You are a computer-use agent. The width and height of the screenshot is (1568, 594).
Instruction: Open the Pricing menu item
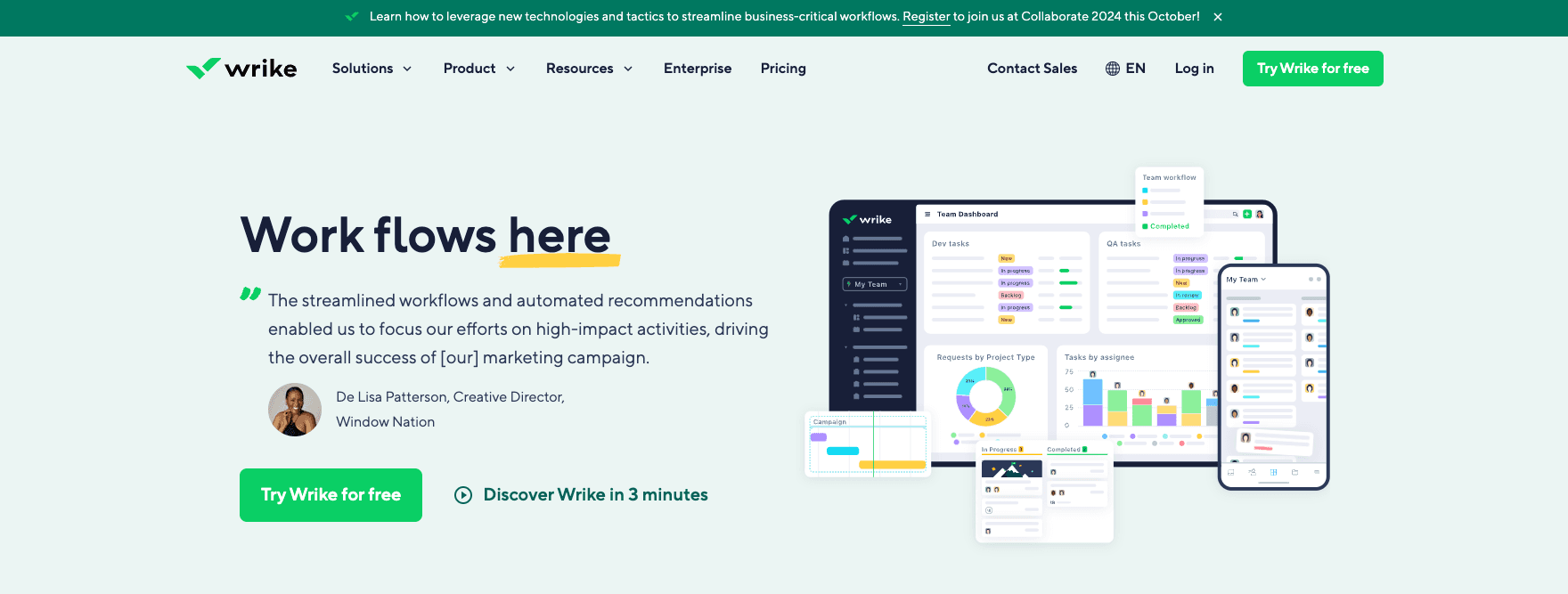coord(783,69)
